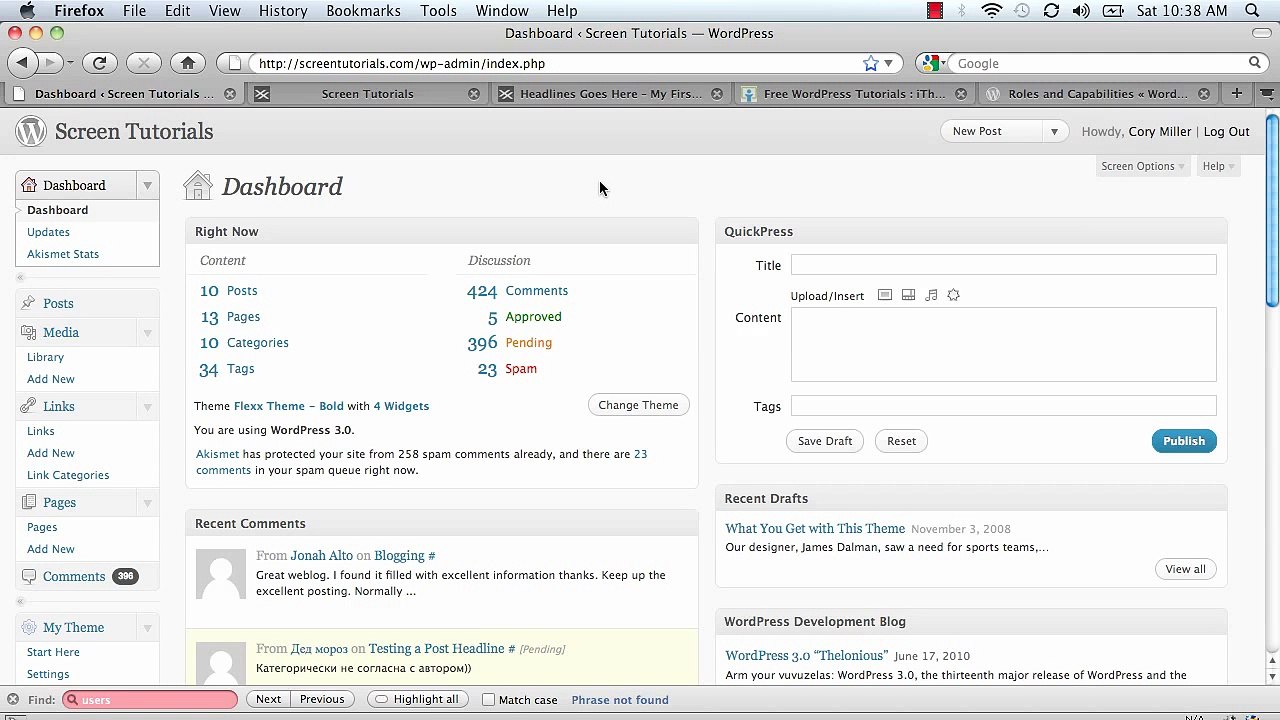Click the browser vertical scrollbar thumb
Image resolution: width=1280 pixels, height=720 pixels.
coord(1271,210)
